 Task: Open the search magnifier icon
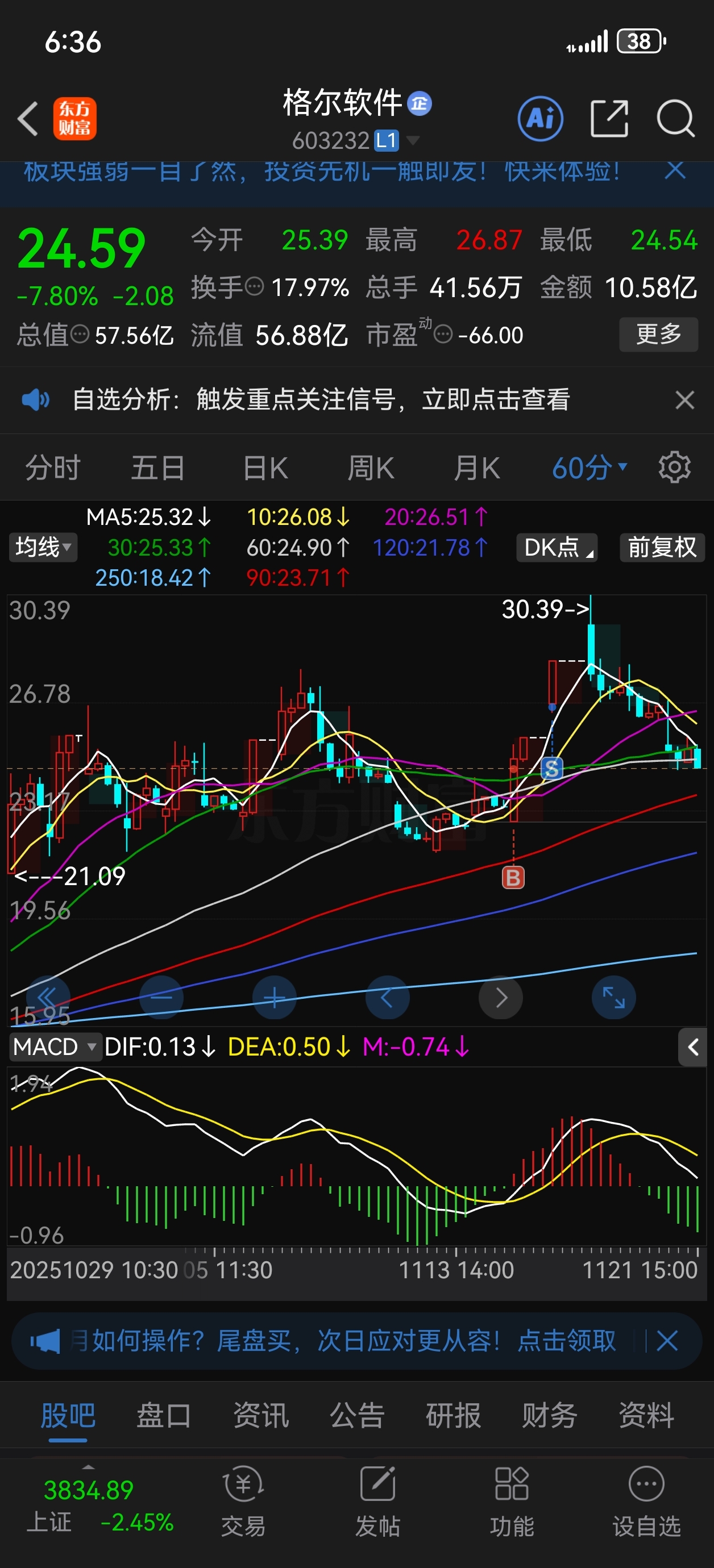click(x=675, y=118)
